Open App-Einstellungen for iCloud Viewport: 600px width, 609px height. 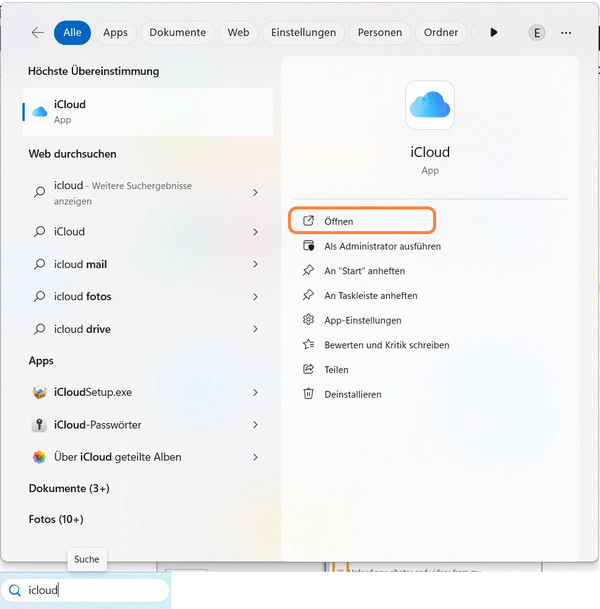(363, 320)
